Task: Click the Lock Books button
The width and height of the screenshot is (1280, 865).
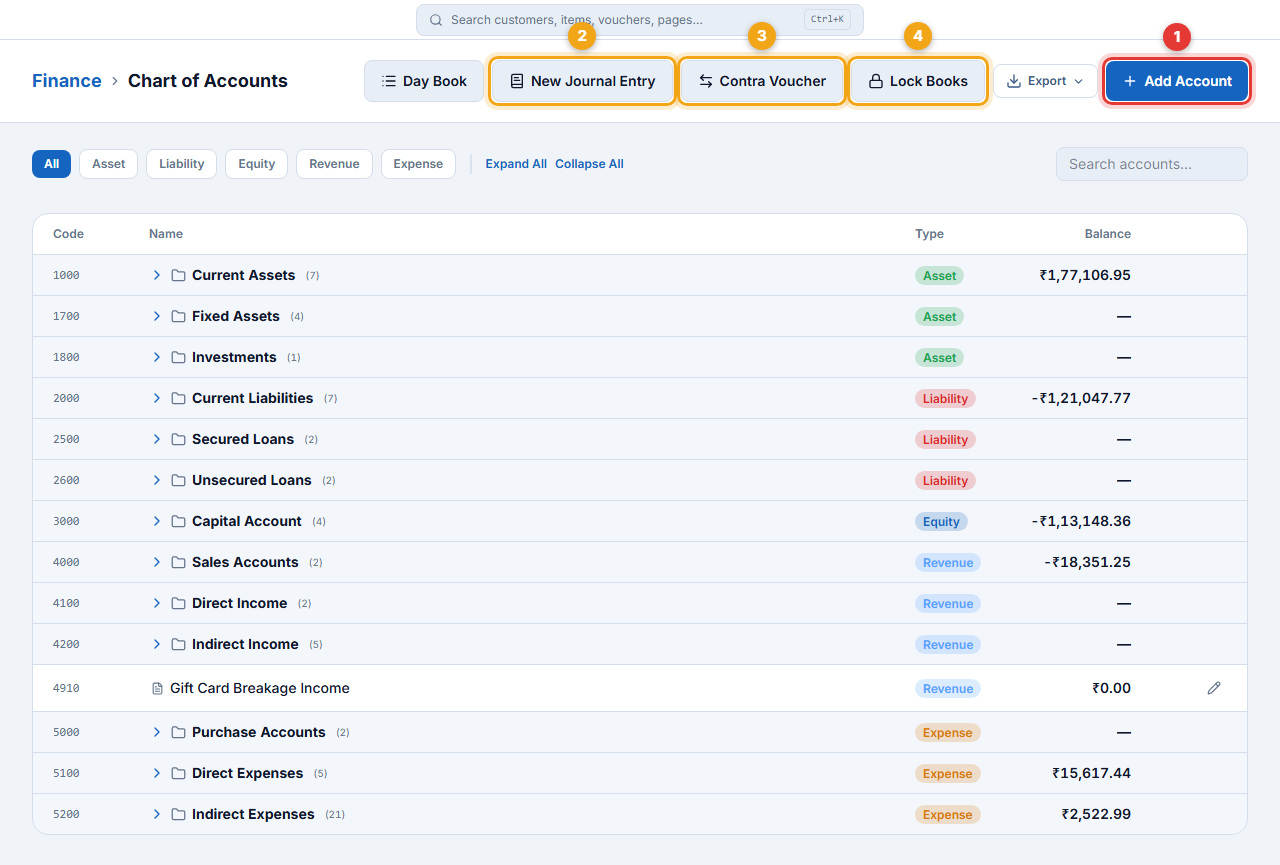Action: (918, 81)
